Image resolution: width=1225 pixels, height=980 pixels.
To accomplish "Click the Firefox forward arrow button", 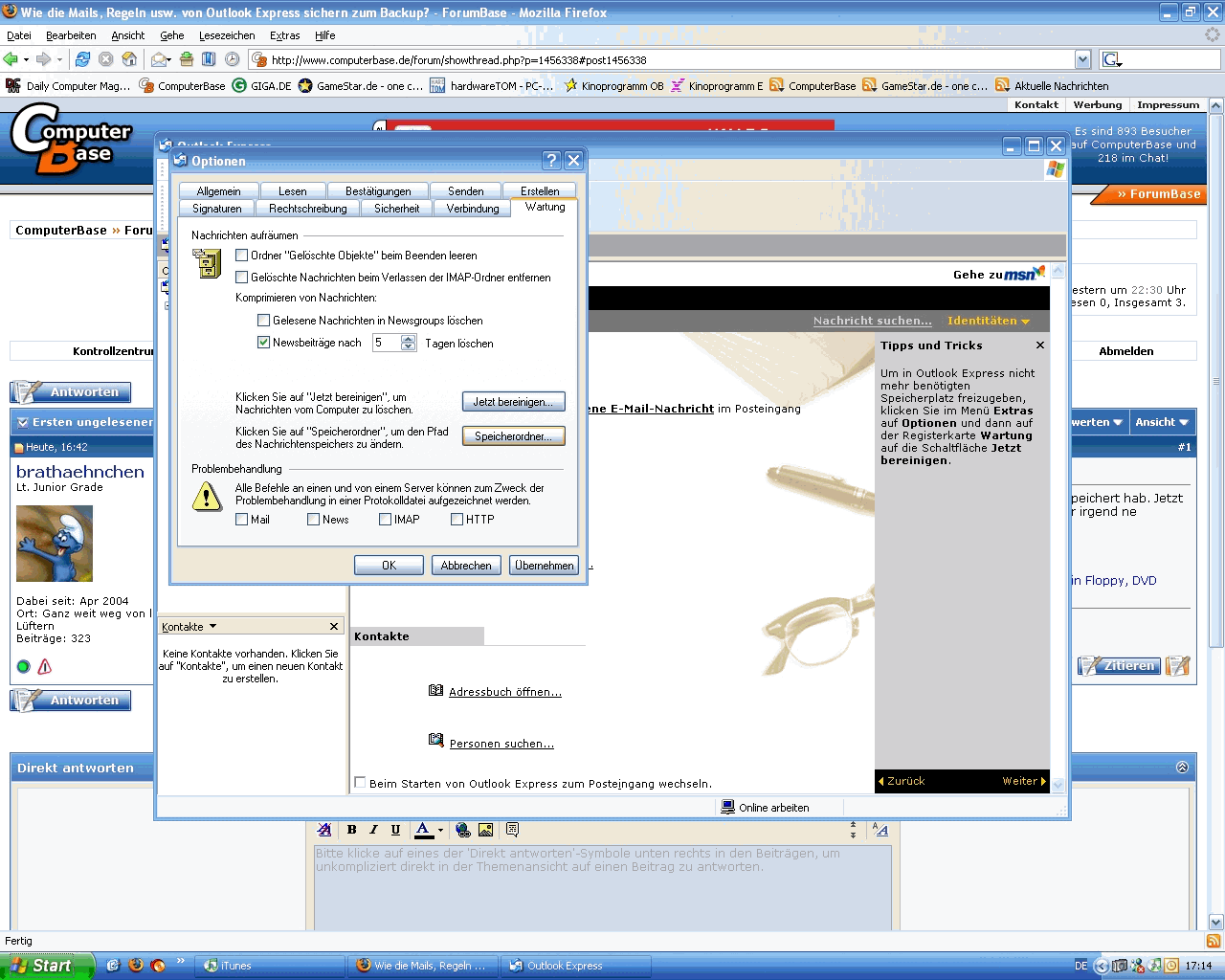I will click(x=43, y=59).
